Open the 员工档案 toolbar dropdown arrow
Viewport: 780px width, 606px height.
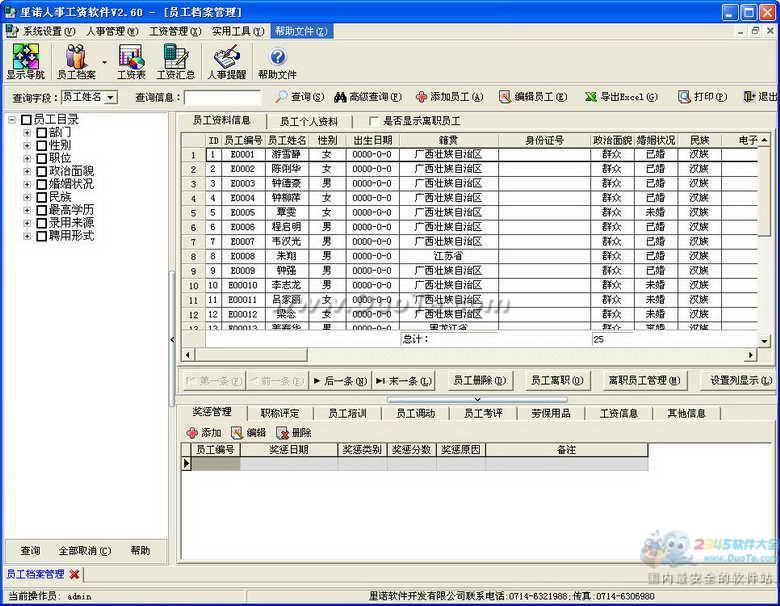[x=104, y=62]
